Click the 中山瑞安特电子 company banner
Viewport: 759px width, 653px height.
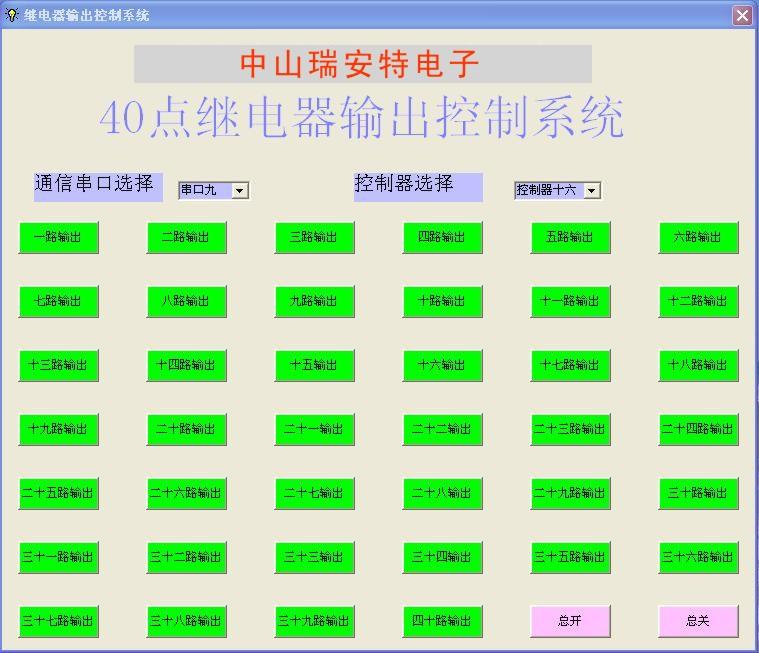tap(363, 64)
